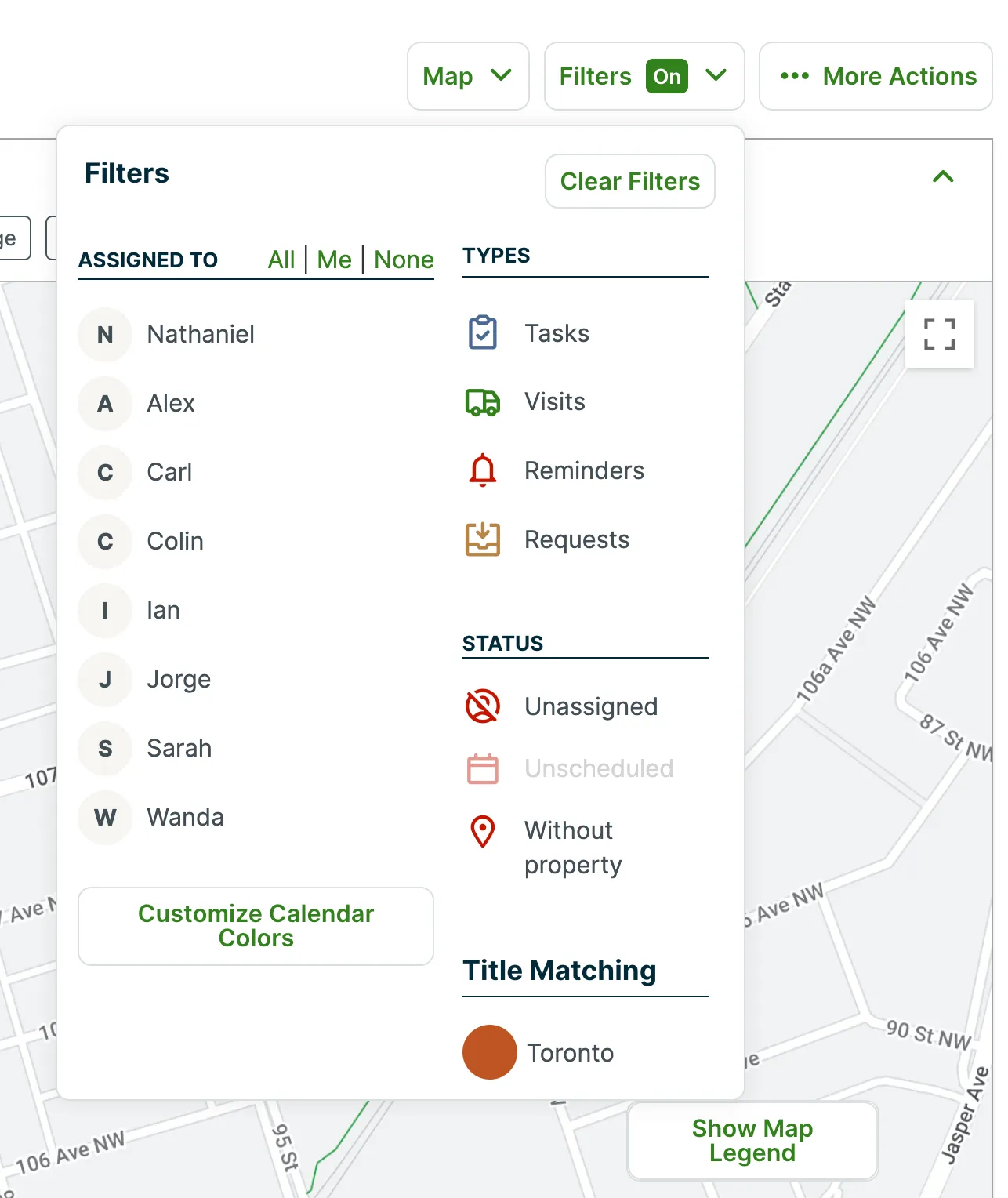Image resolution: width=1008 pixels, height=1198 pixels.
Task: Select Alex in the assignee list
Action: (171, 404)
